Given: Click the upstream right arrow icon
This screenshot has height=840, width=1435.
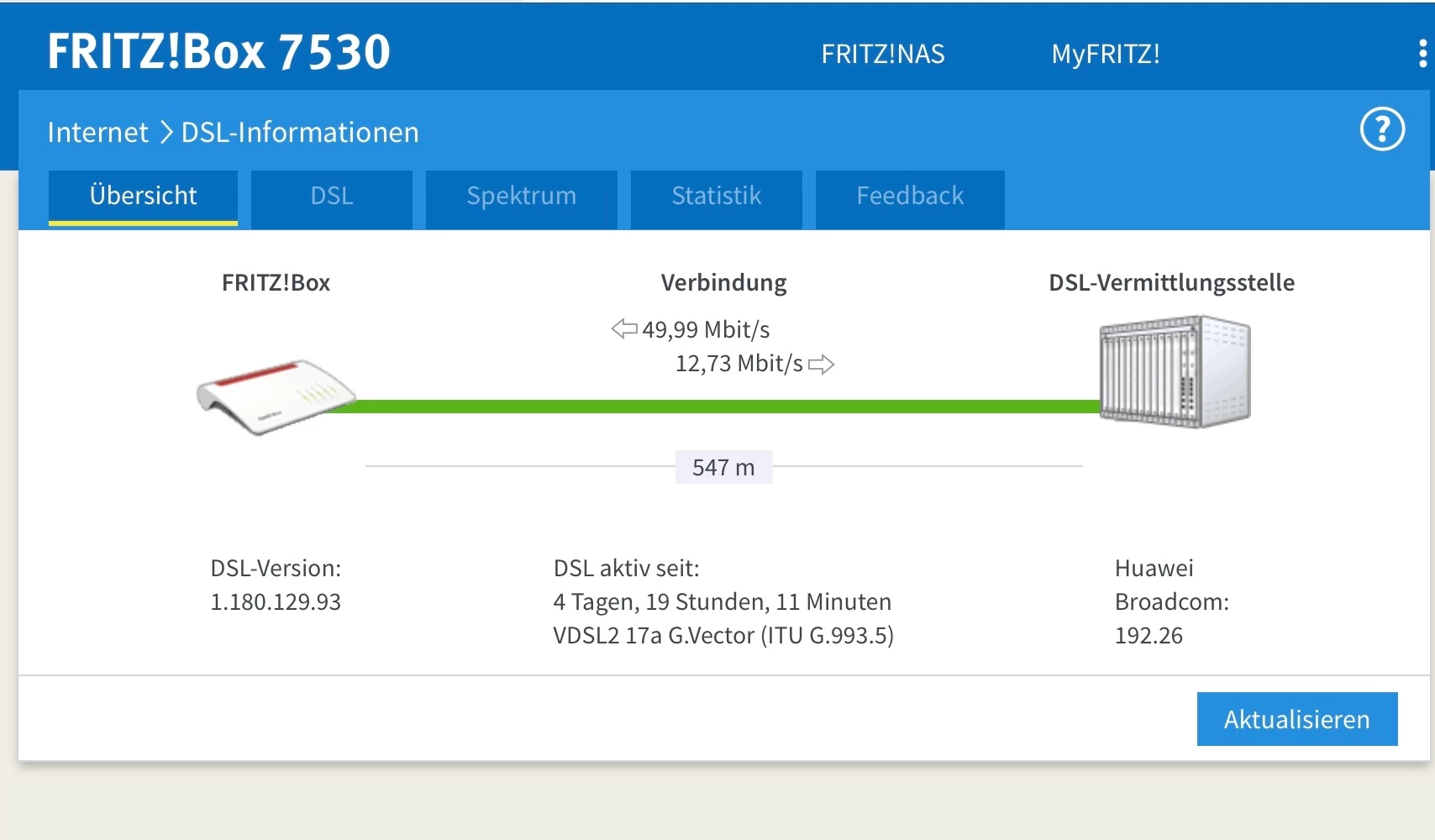Looking at the screenshot, I should pyautogui.click(x=821, y=364).
